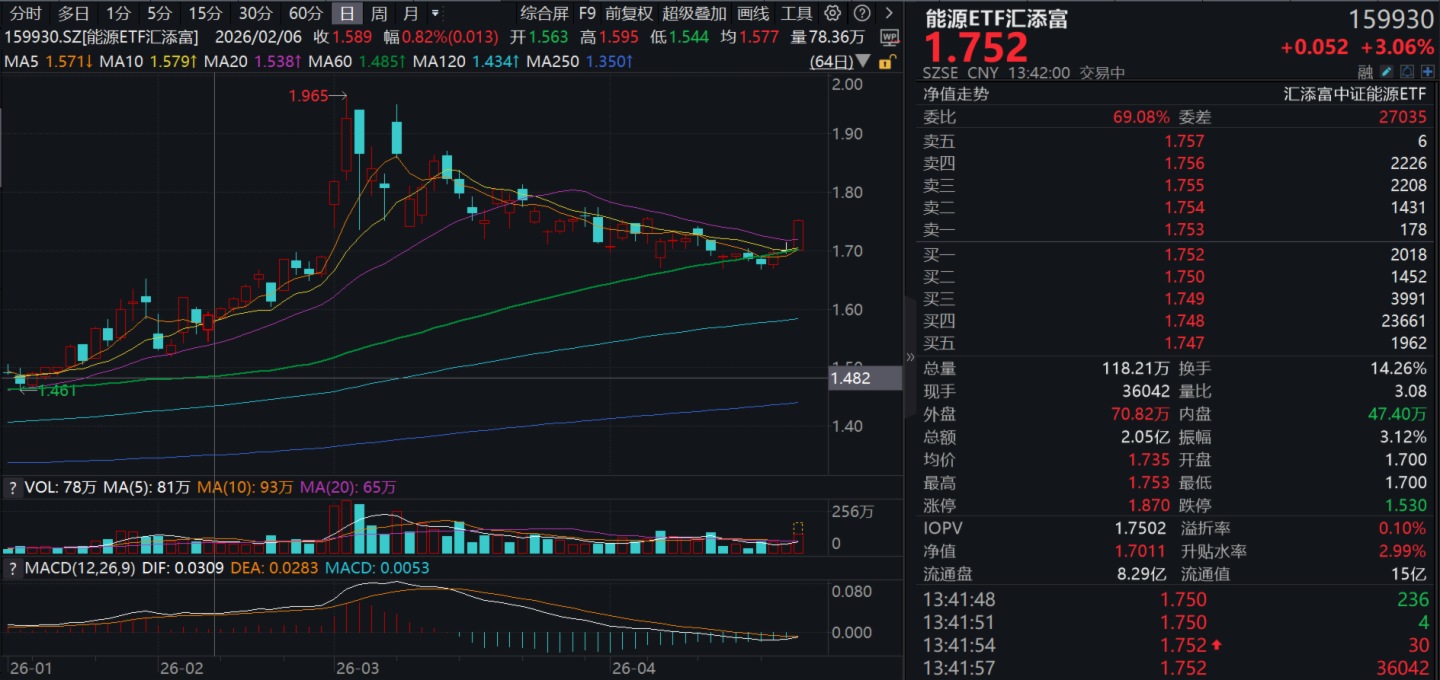This screenshot has height=680, width=1440.
Task: Click the help question mark icon in toolbar
Action: pyautogui.click(x=862, y=14)
